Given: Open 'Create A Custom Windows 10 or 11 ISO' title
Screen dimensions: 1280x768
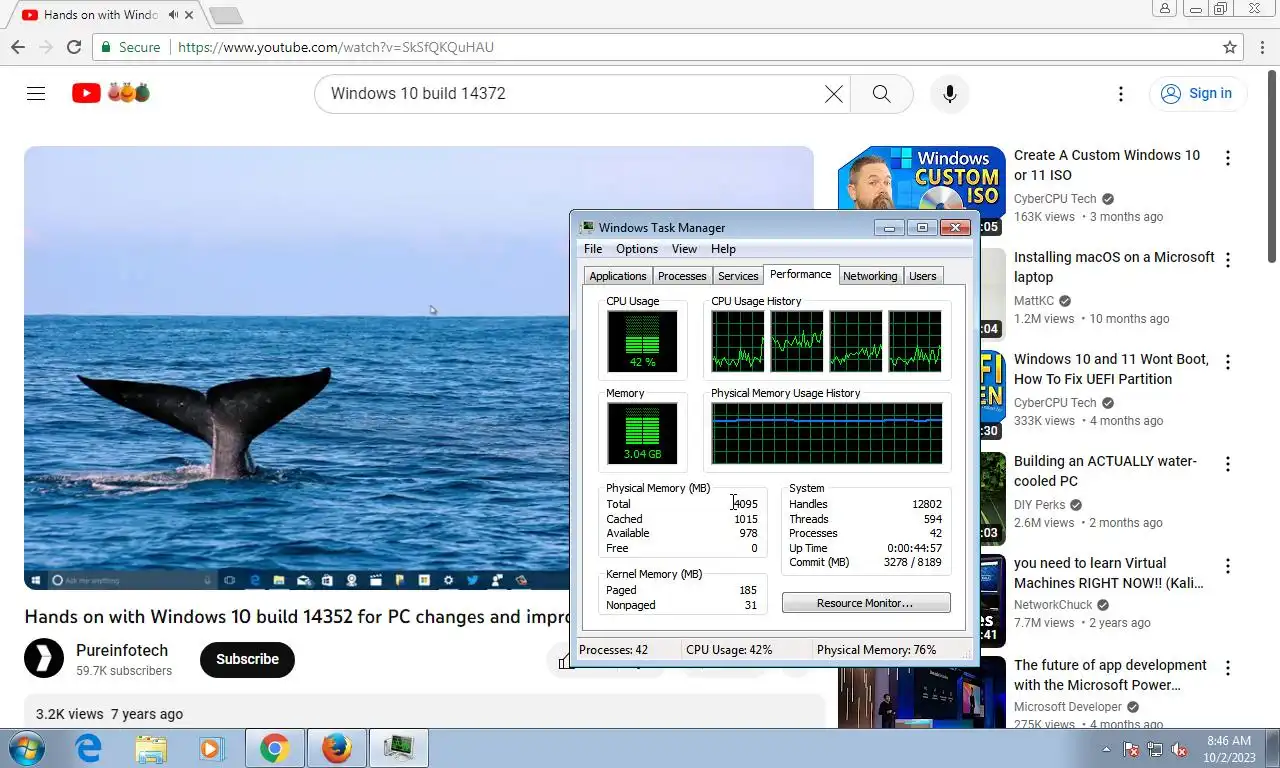Looking at the screenshot, I should click(x=1107, y=165).
